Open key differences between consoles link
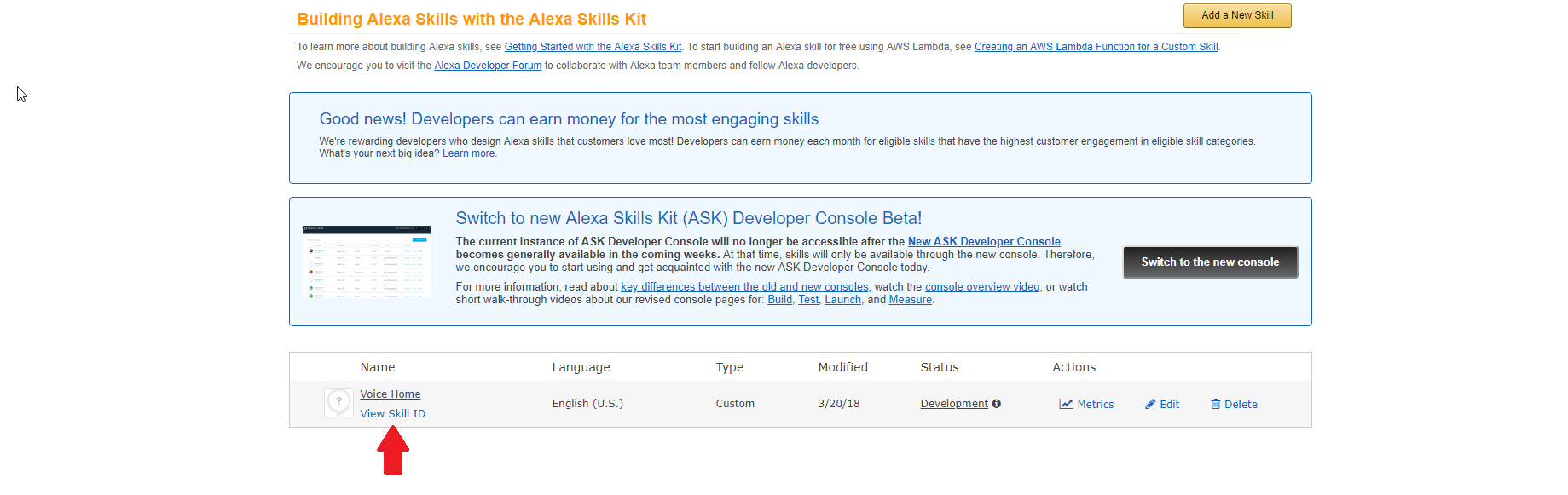Screen dimensions: 1568x495 click(744, 287)
